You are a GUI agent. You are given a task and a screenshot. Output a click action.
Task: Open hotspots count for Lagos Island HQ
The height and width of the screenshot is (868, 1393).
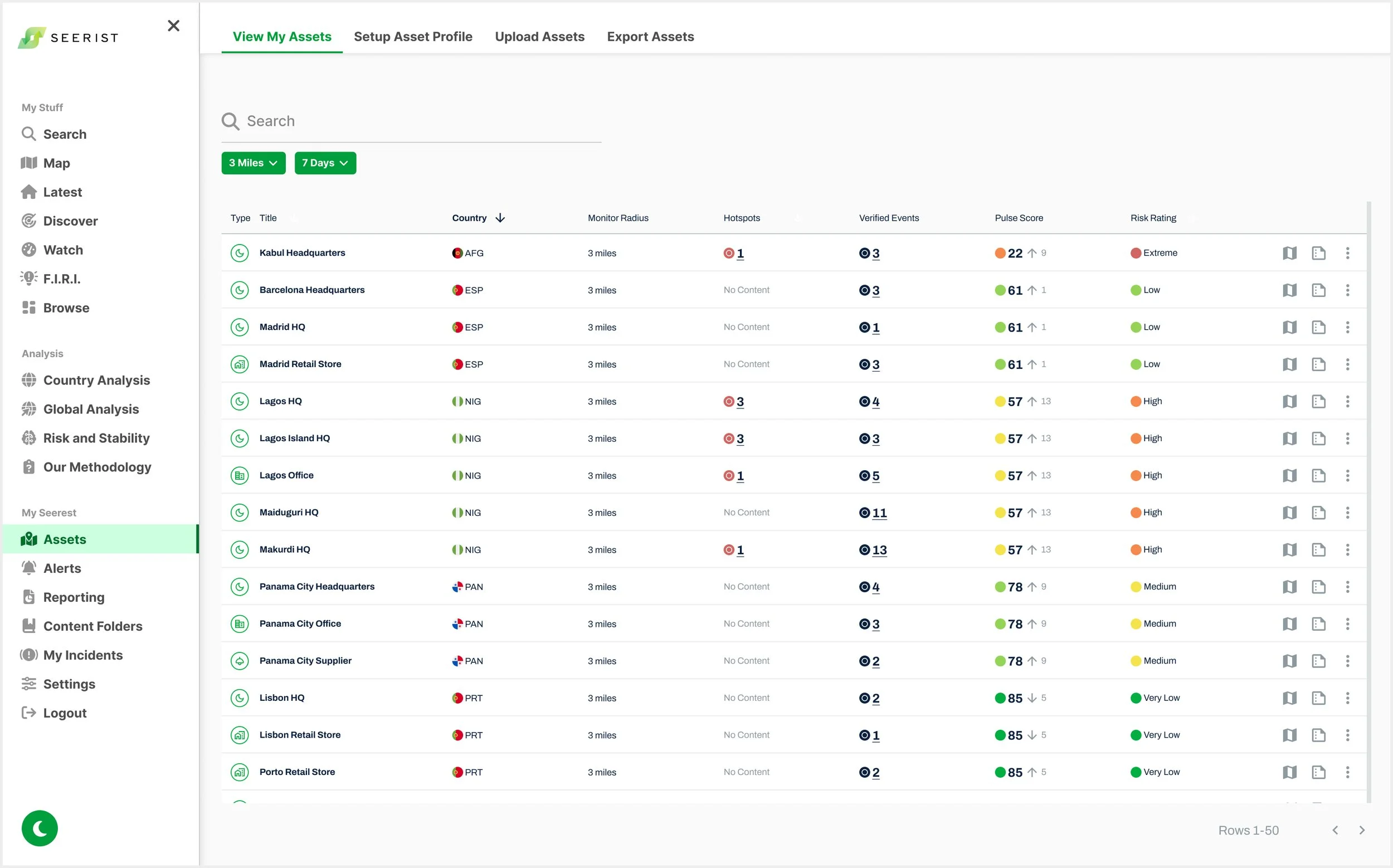[739, 438]
